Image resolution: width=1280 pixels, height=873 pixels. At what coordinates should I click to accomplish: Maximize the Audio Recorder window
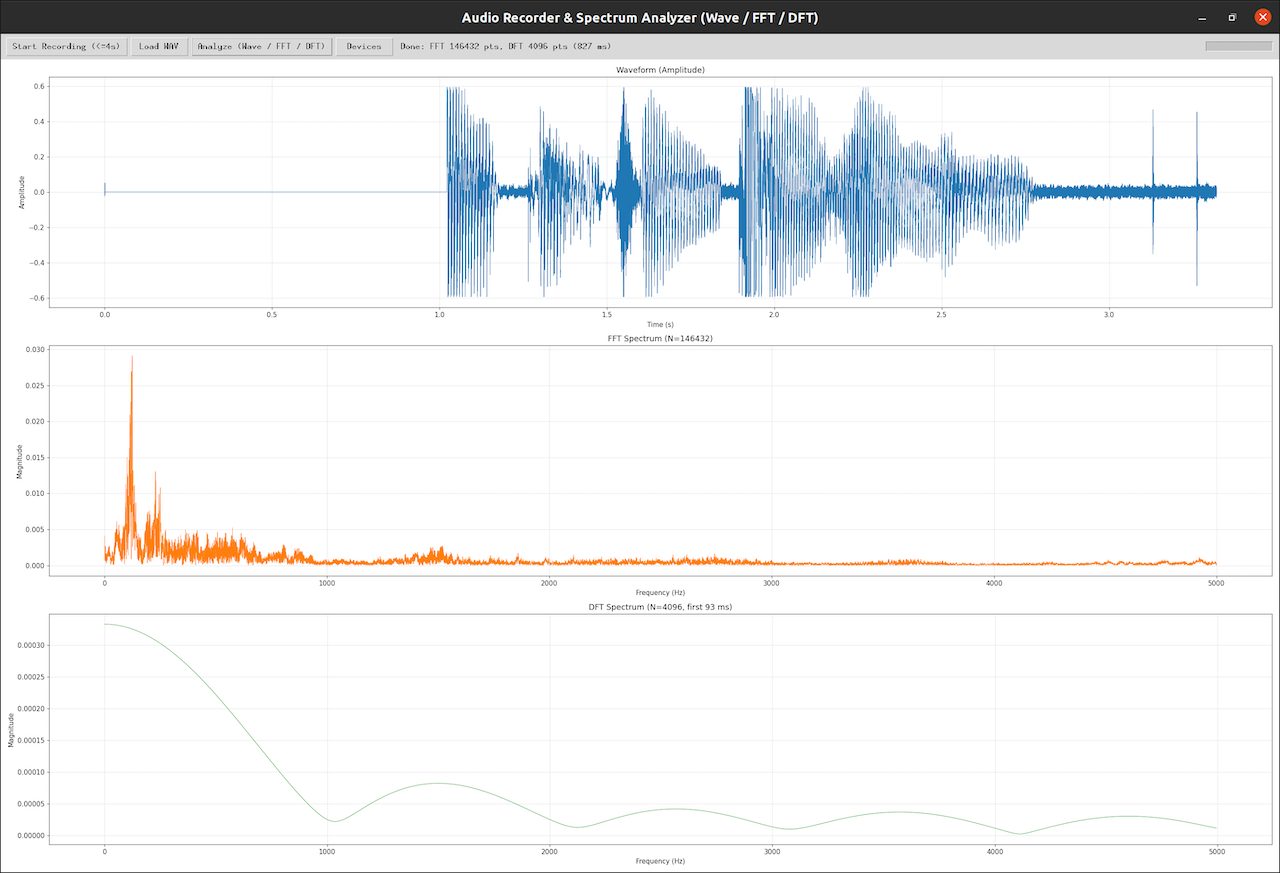point(1232,17)
